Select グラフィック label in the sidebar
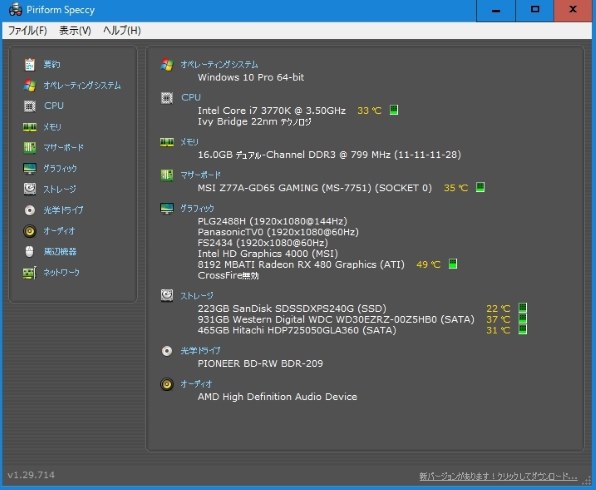Viewport: 596px width, 490px height. (x=60, y=168)
